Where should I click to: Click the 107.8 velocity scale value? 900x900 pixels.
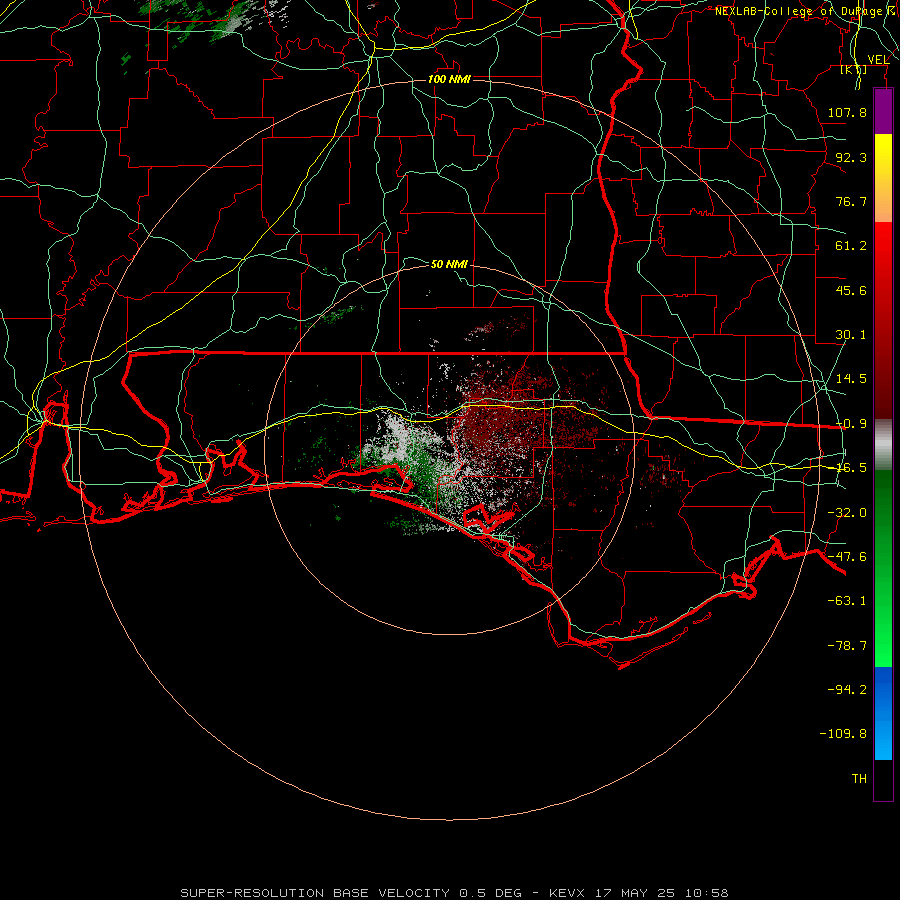tap(847, 112)
